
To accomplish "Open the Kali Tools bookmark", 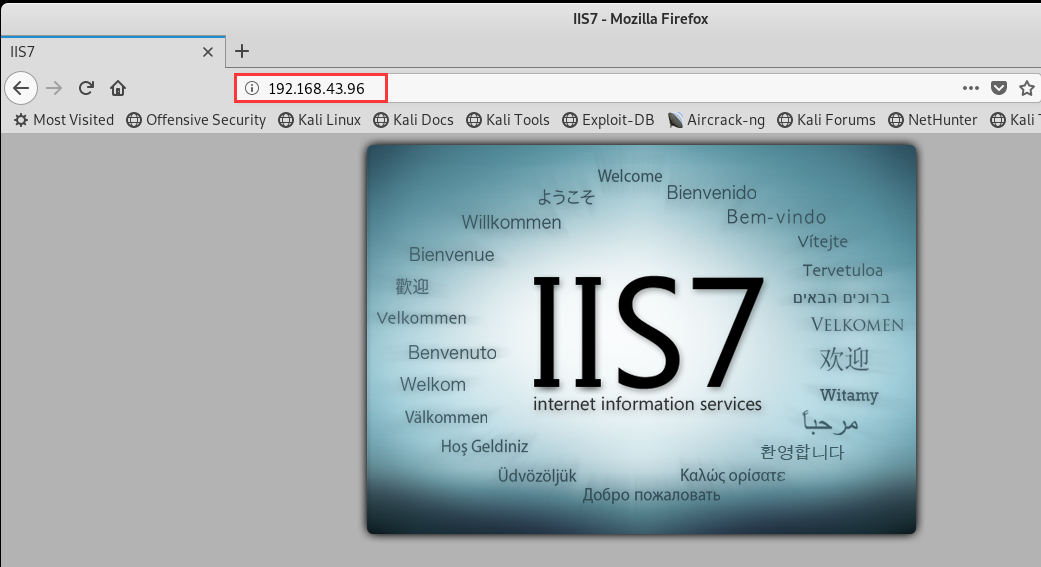I will 508,120.
